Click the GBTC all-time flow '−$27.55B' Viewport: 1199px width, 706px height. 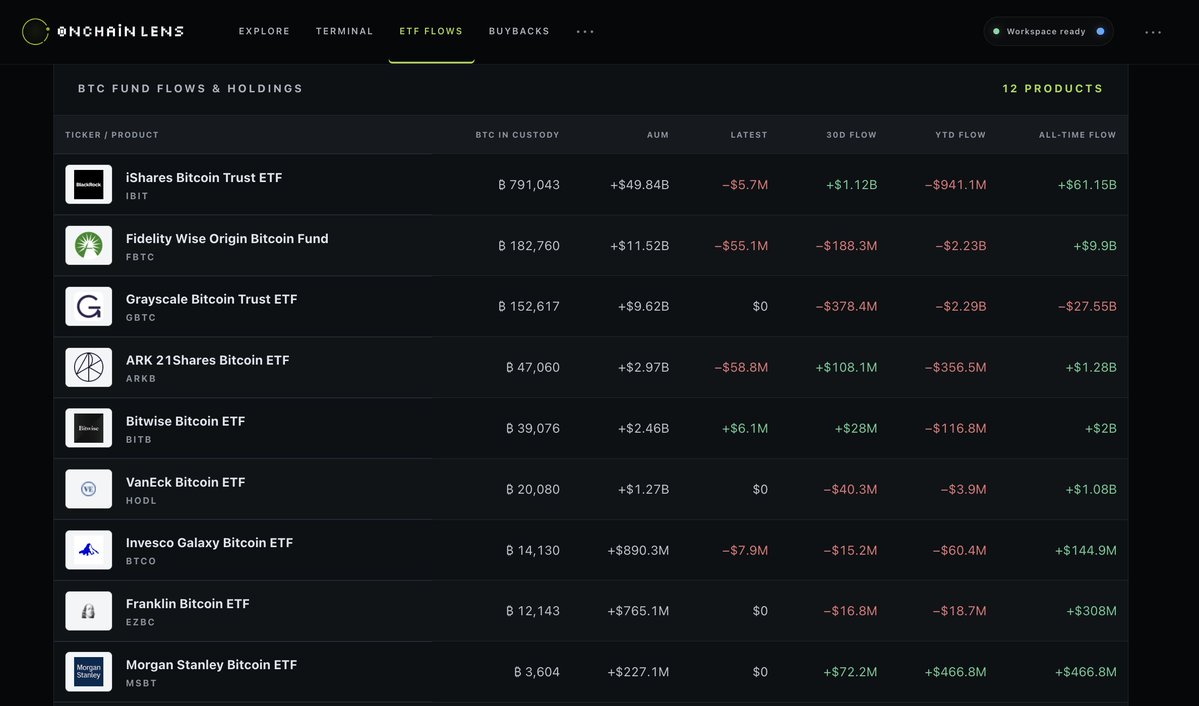(x=1087, y=306)
